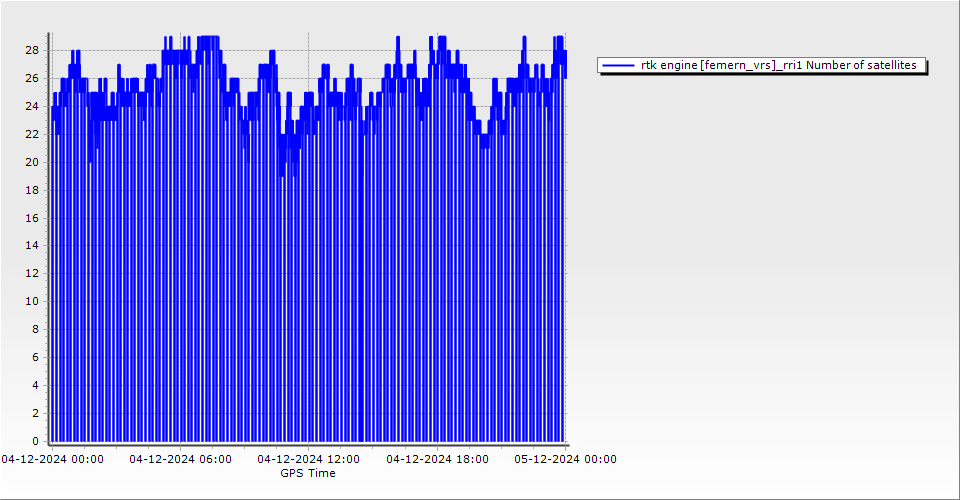The width and height of the screenshot is (960, 500).
Task: Click the 05-12-2024 00:00 x-axis label
Action: [565, 459]
